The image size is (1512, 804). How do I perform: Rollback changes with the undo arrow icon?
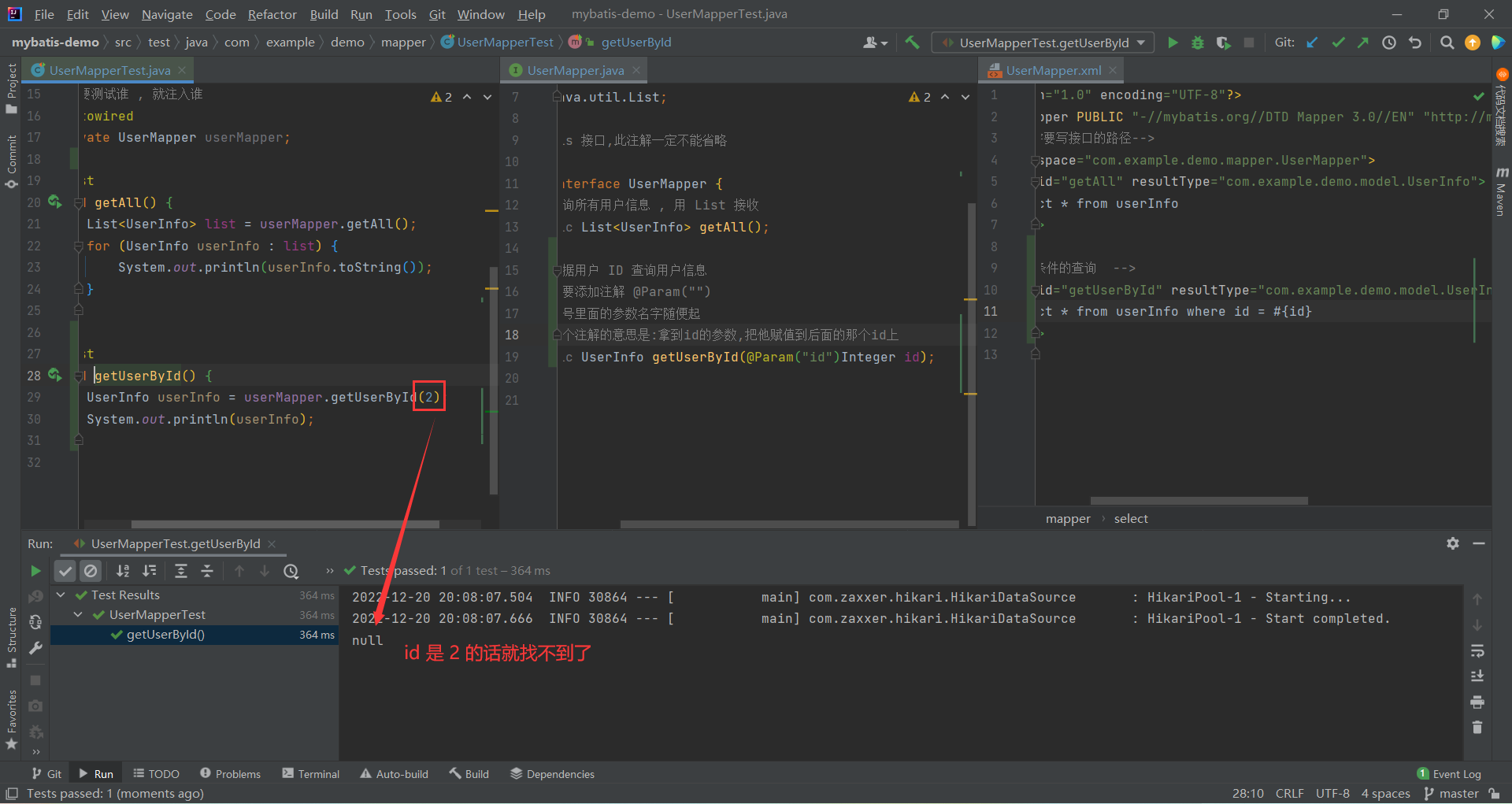click(1415, 43)
